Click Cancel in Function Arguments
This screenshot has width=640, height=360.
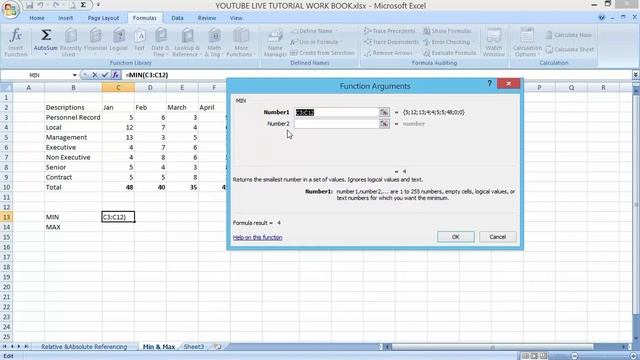click(498, 237)
